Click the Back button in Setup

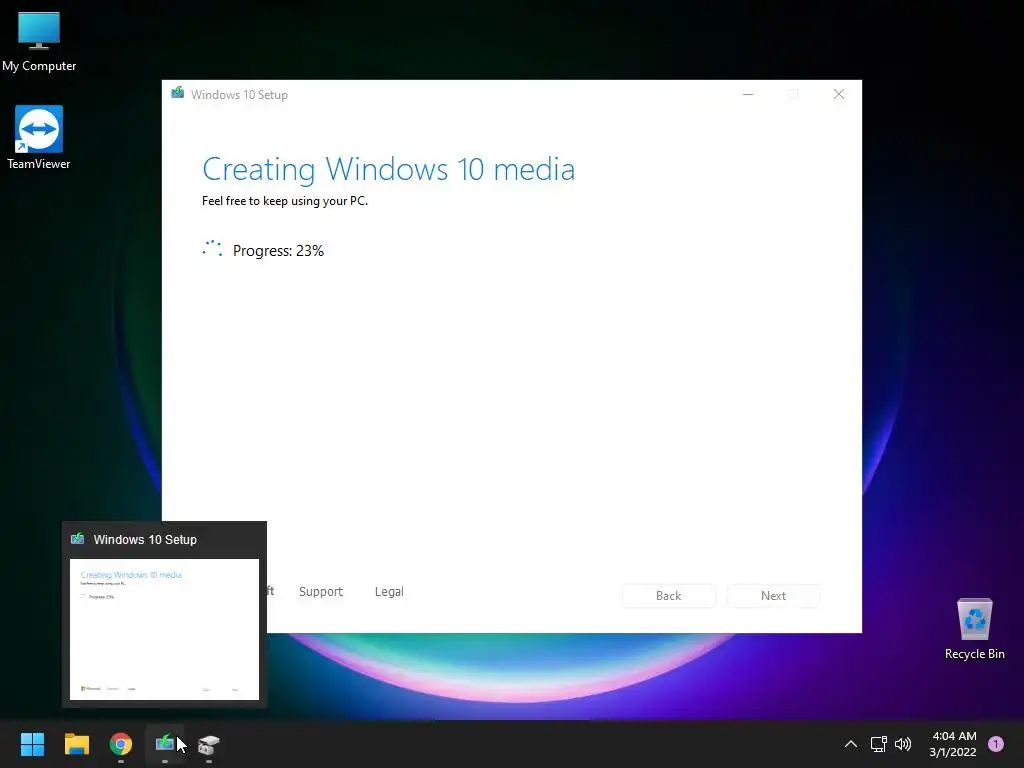[x=669, y=596]
